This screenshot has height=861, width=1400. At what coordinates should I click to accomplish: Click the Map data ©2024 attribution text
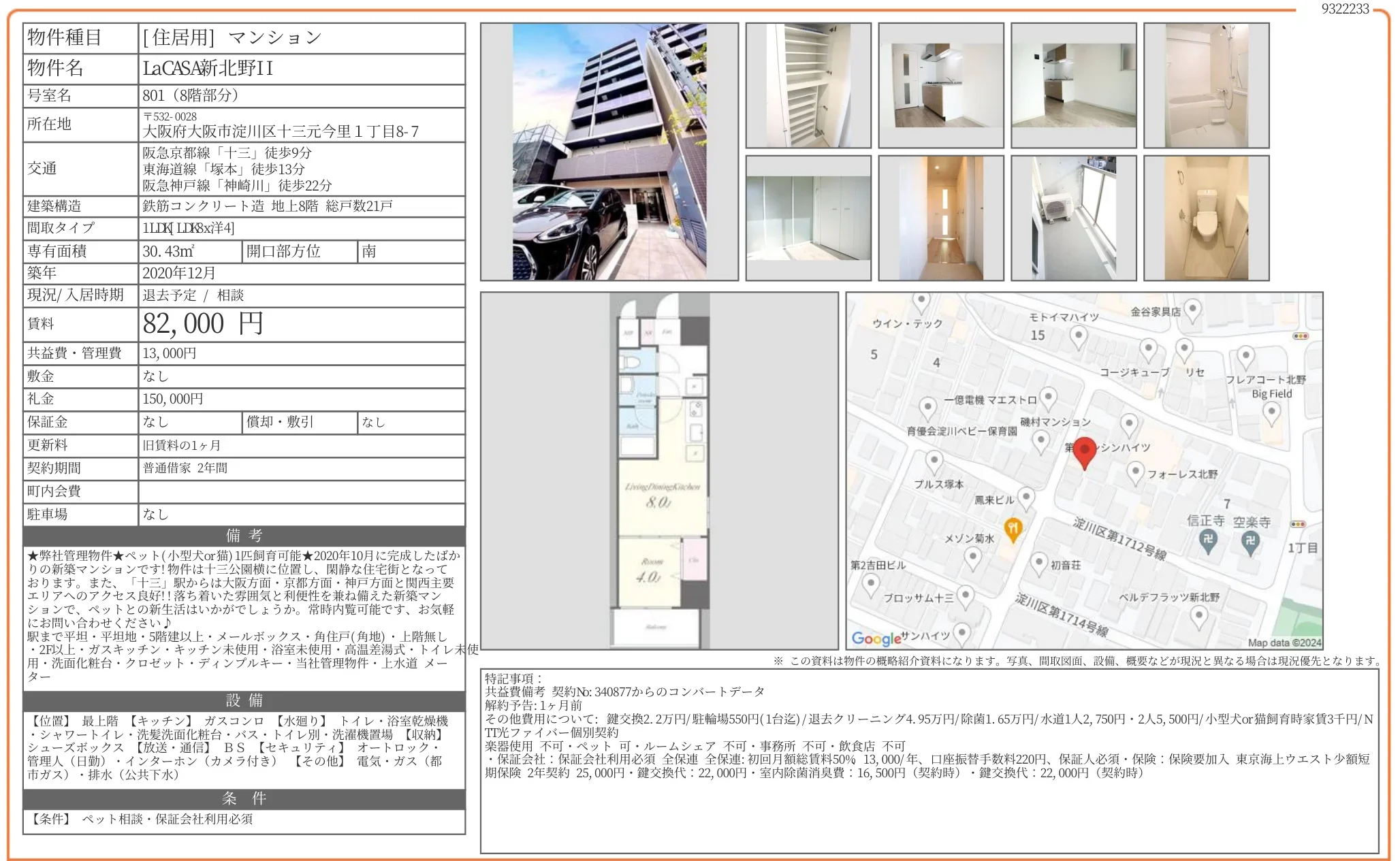(x=1284, y=642)
